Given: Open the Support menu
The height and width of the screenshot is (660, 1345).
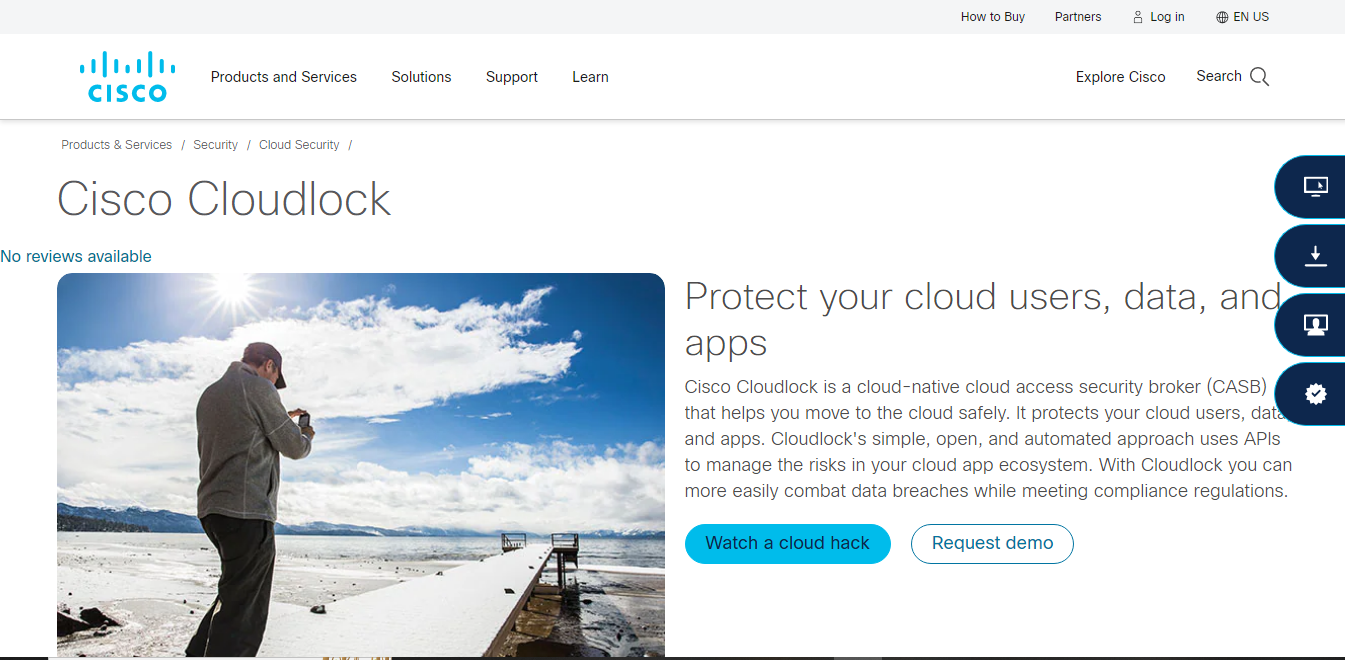Looking at the screenshot, I should [x=512, y=77].
